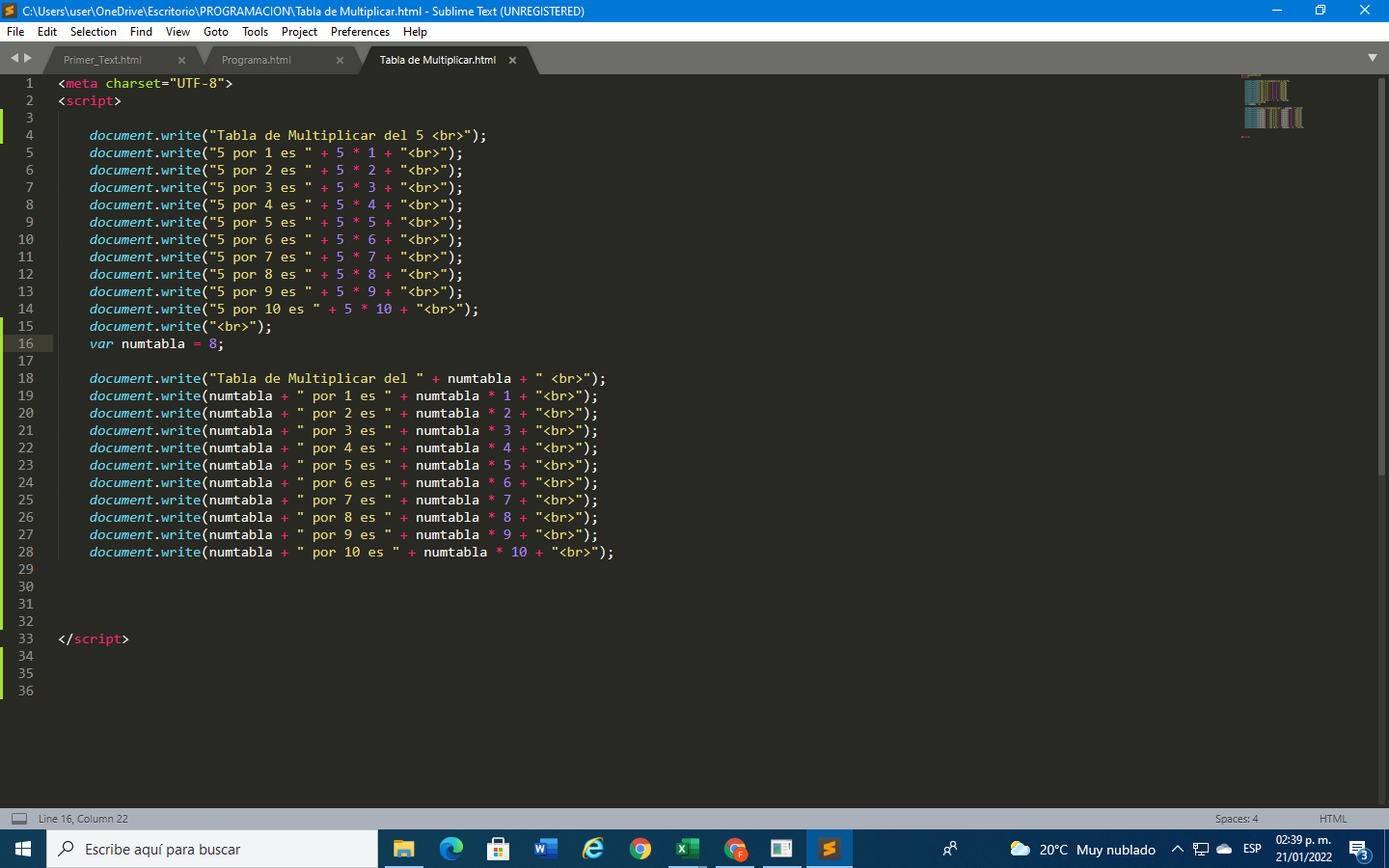Click the vertical scrollbar of the editor
The image size is (1389, 868).
(x=1382, y=275)
